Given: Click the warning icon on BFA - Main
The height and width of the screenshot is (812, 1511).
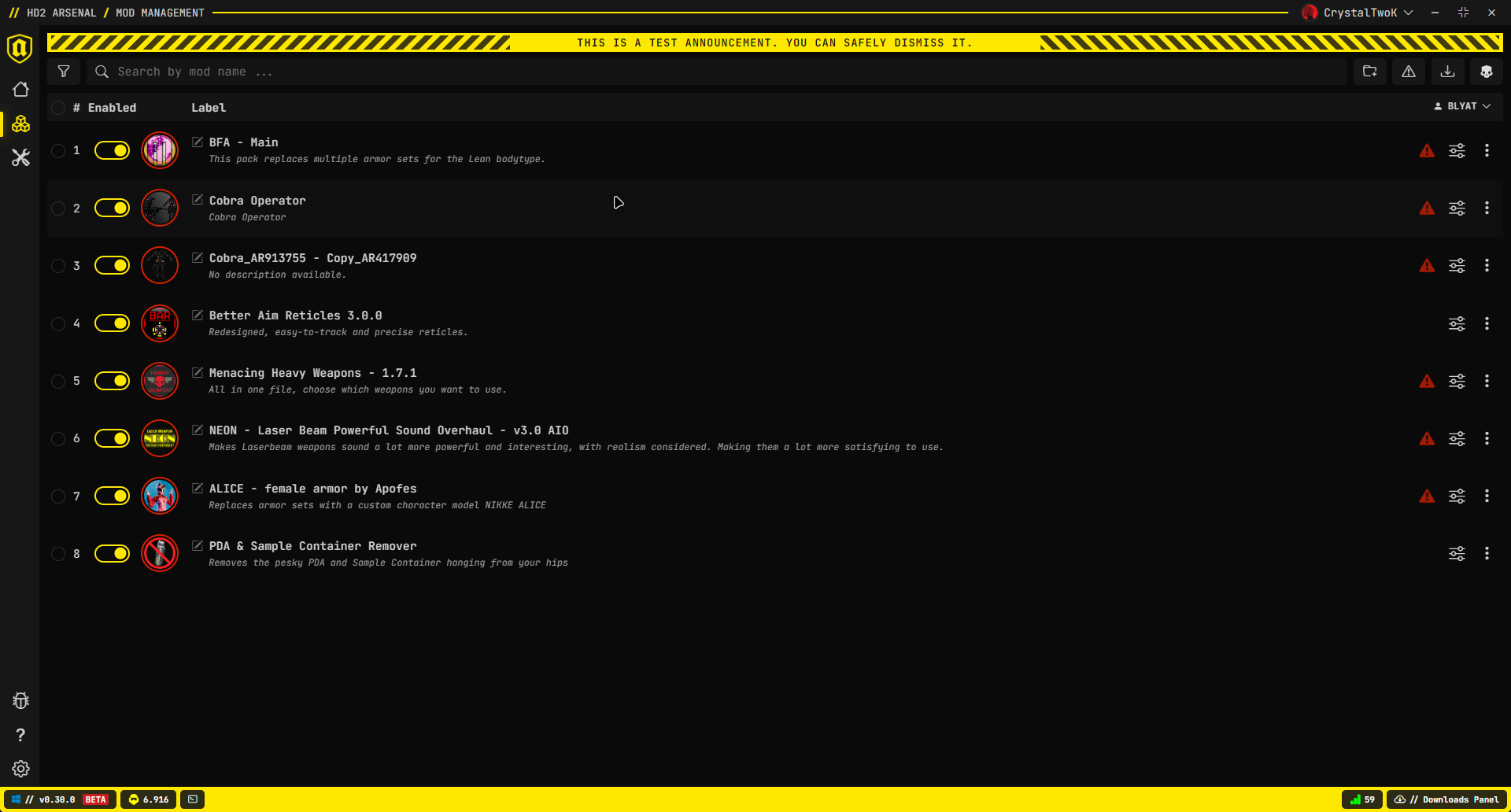Looking at the screenshot, I should [x=1426, y=150].
